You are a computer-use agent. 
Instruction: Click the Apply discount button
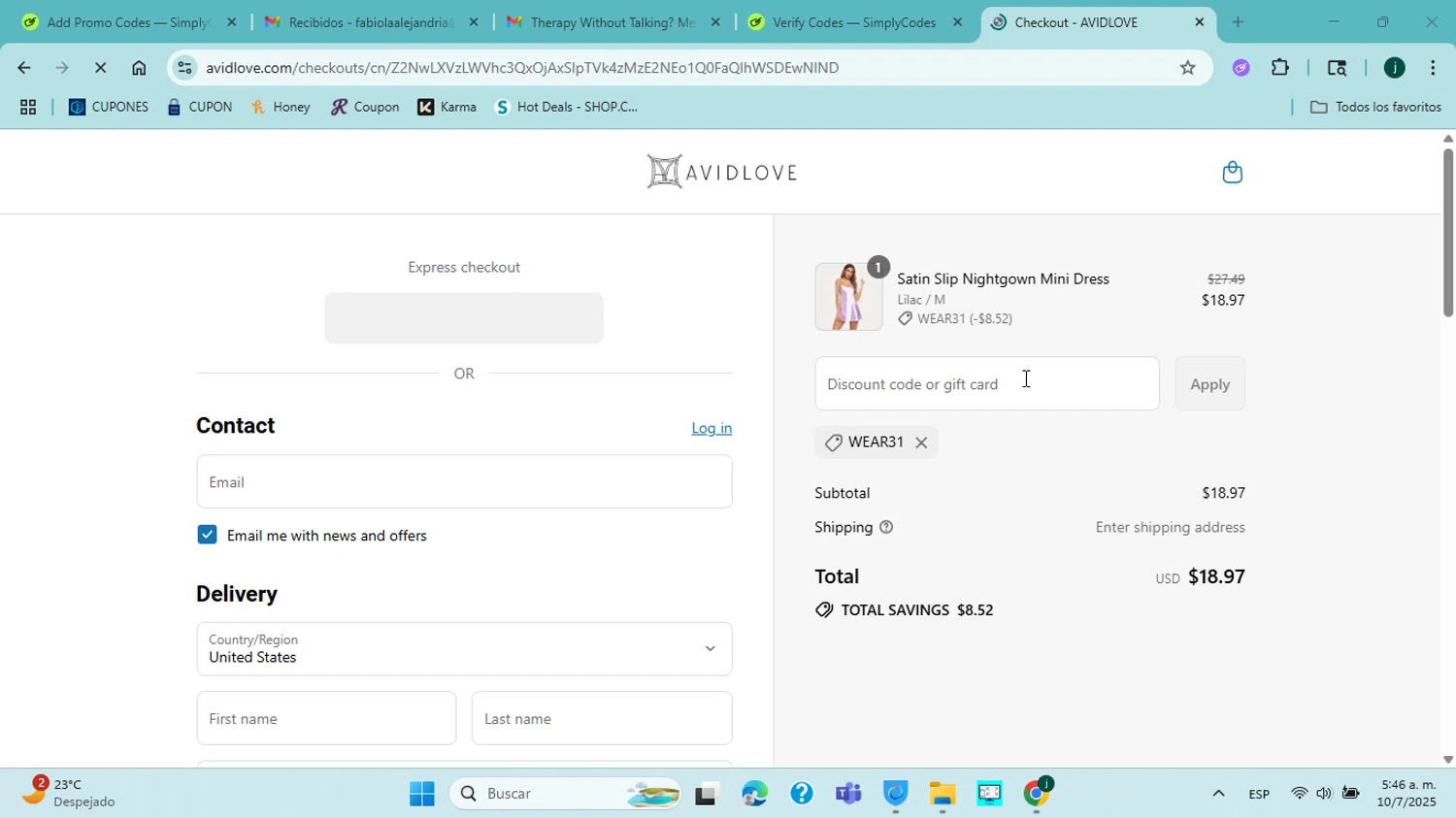(x=1209, y=384)
